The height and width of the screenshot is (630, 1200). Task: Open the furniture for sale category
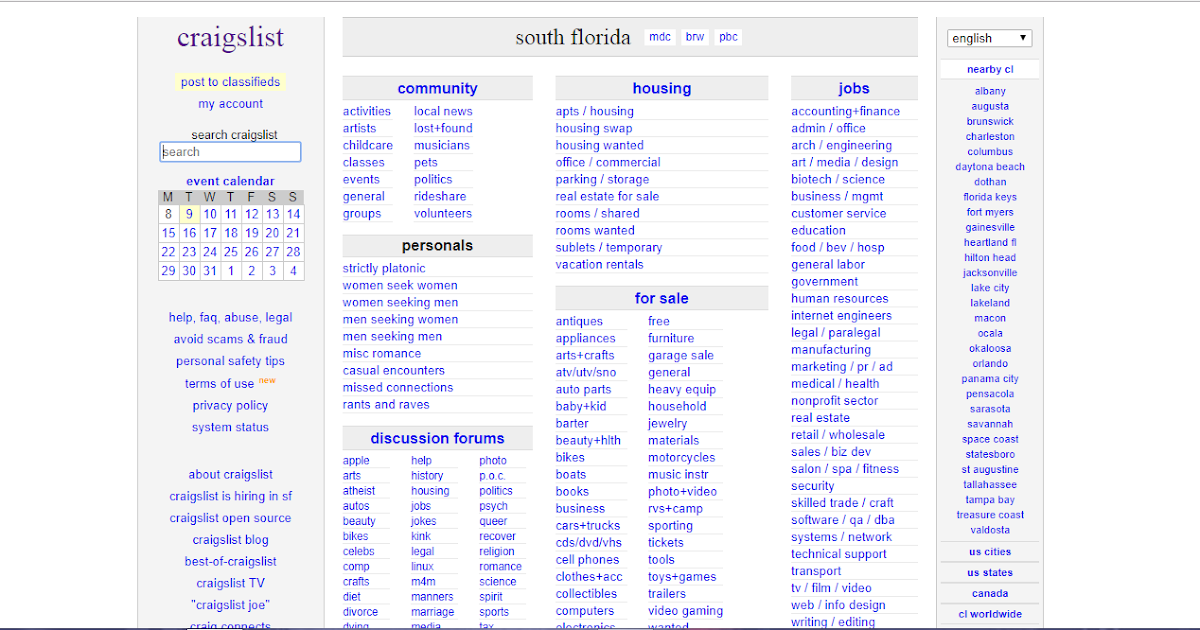coord(671,339)
